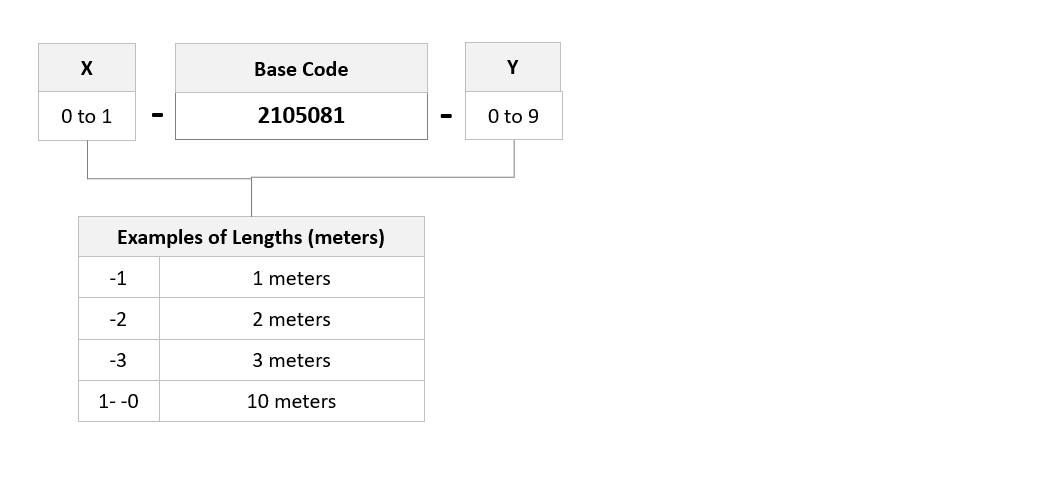Click the dash between Base Code and Y
The image size is (1063, 493).
(x=445, y=116)
